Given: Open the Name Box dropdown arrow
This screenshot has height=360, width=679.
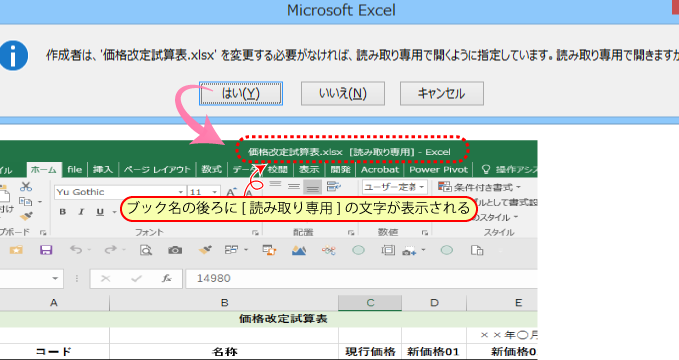Looking at the screenshot, I should click(55, 278).
